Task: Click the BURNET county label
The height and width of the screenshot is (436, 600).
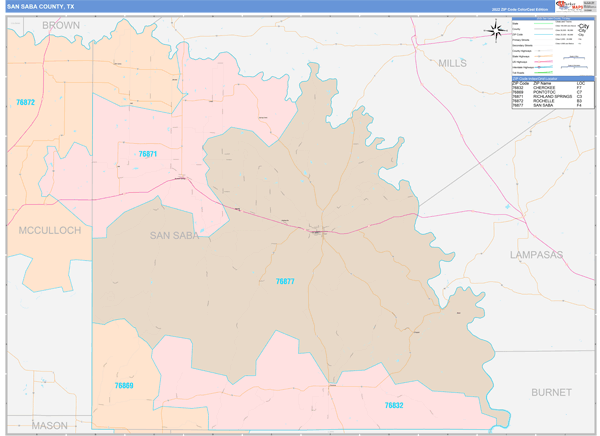Action: coord(551,392)
